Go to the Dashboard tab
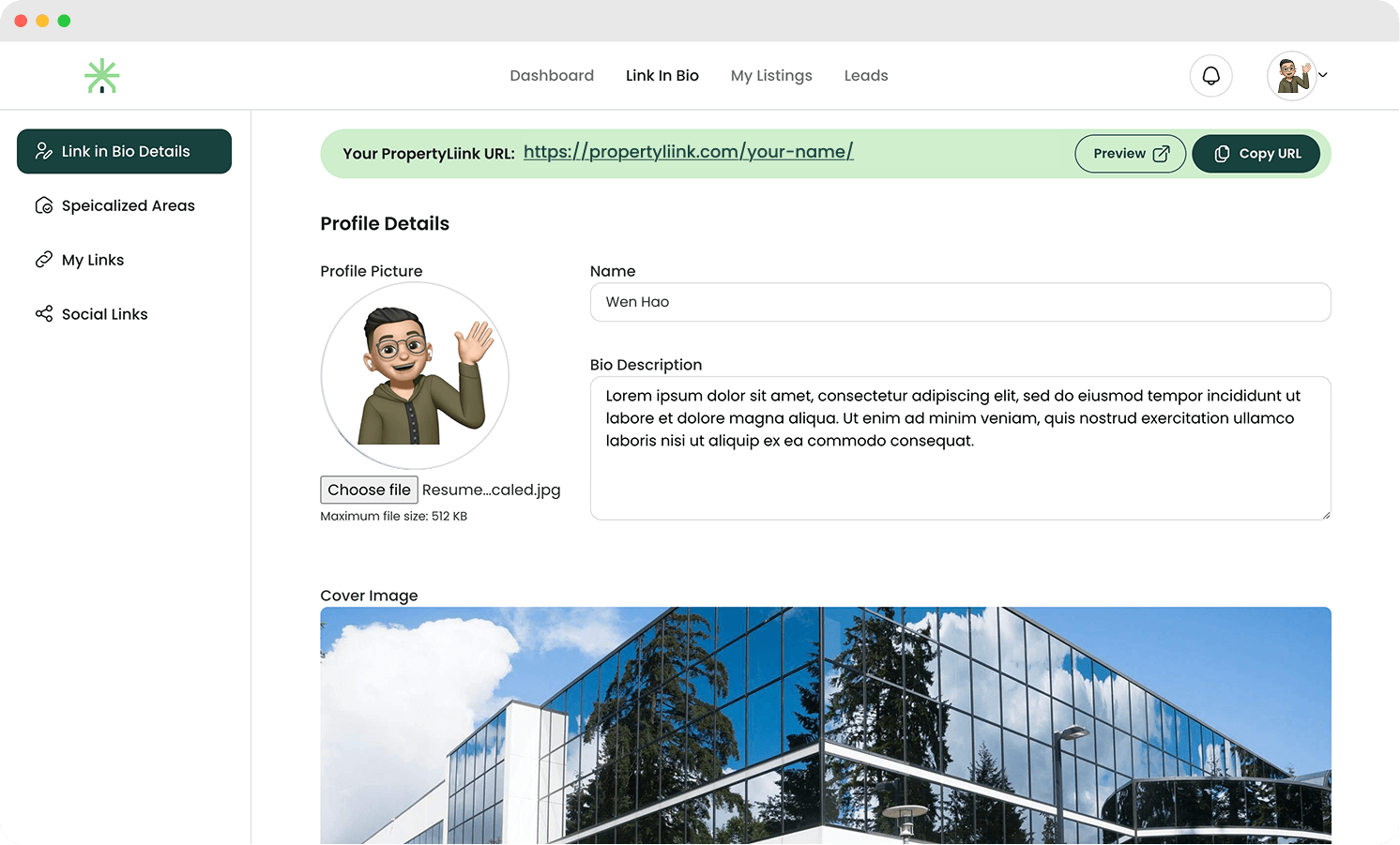Screen dimensions: 1400x845 pos(552,76)
